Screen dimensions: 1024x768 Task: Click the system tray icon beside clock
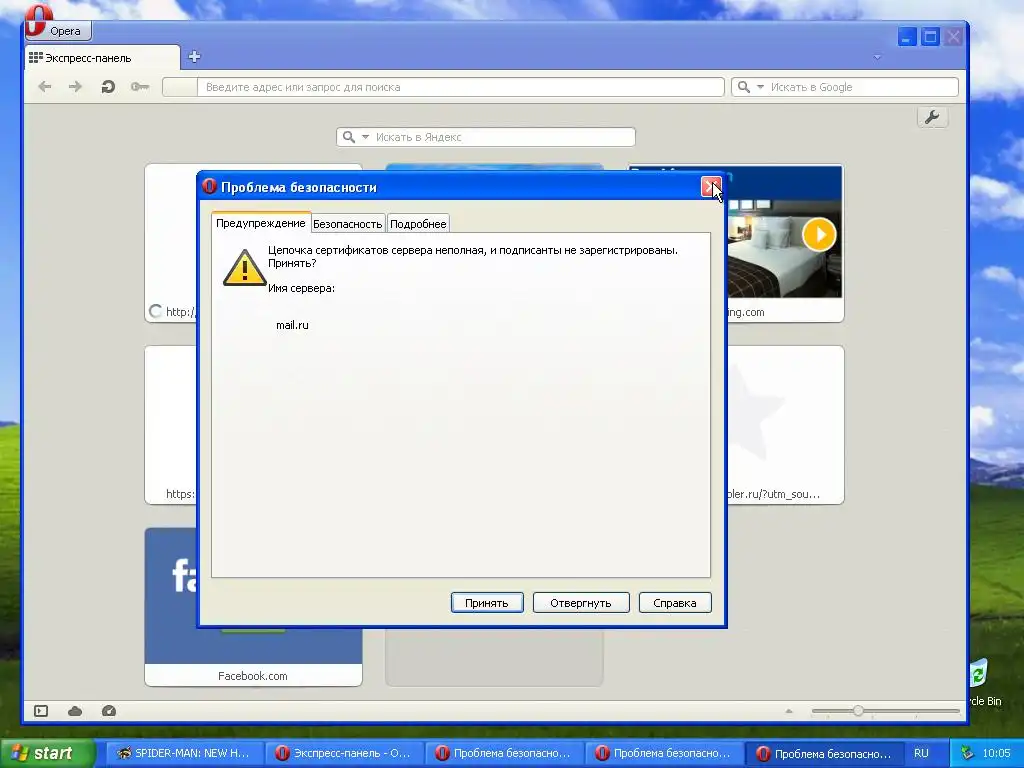click(967, 753)
